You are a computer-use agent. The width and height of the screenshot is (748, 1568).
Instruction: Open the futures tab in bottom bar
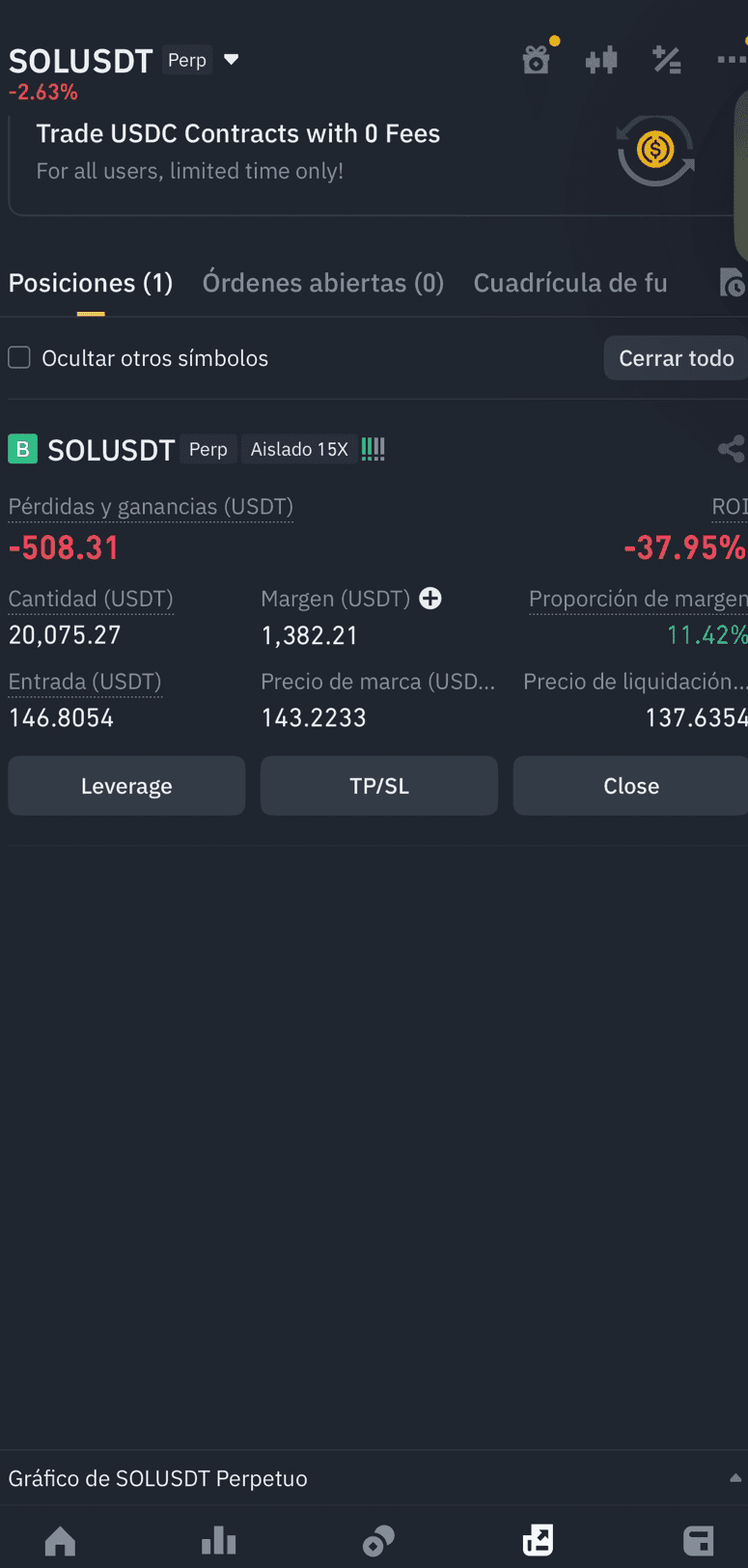[538, 1540]
